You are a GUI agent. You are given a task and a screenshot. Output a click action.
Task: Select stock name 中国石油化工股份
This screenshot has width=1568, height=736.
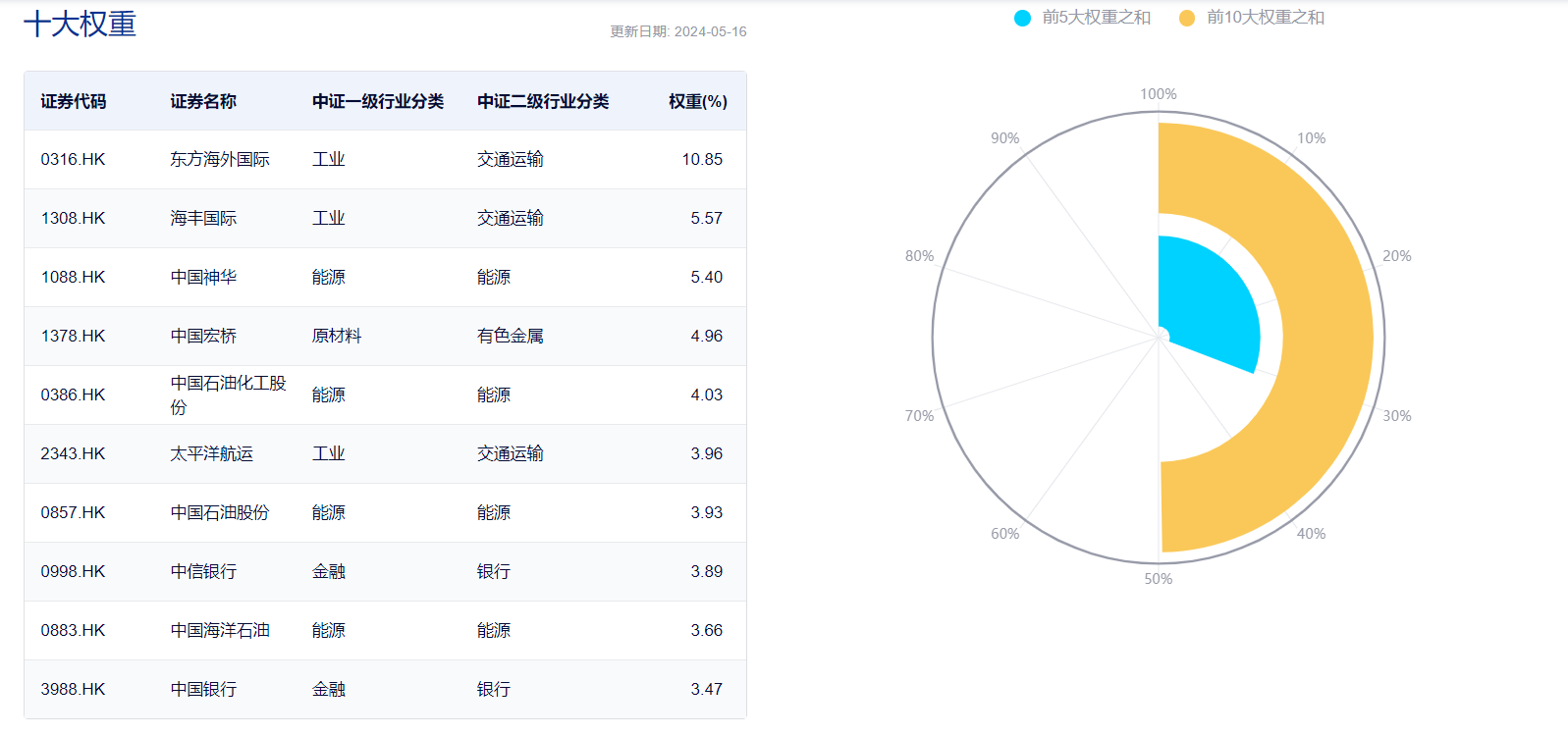click(x=228, y=394)
